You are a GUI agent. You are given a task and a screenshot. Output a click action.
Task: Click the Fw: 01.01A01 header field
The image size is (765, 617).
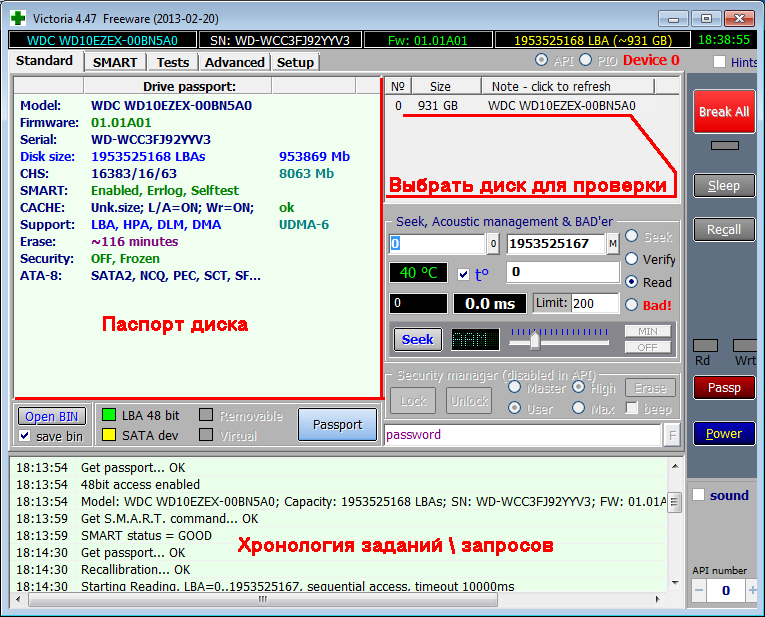tap(428, 40)
